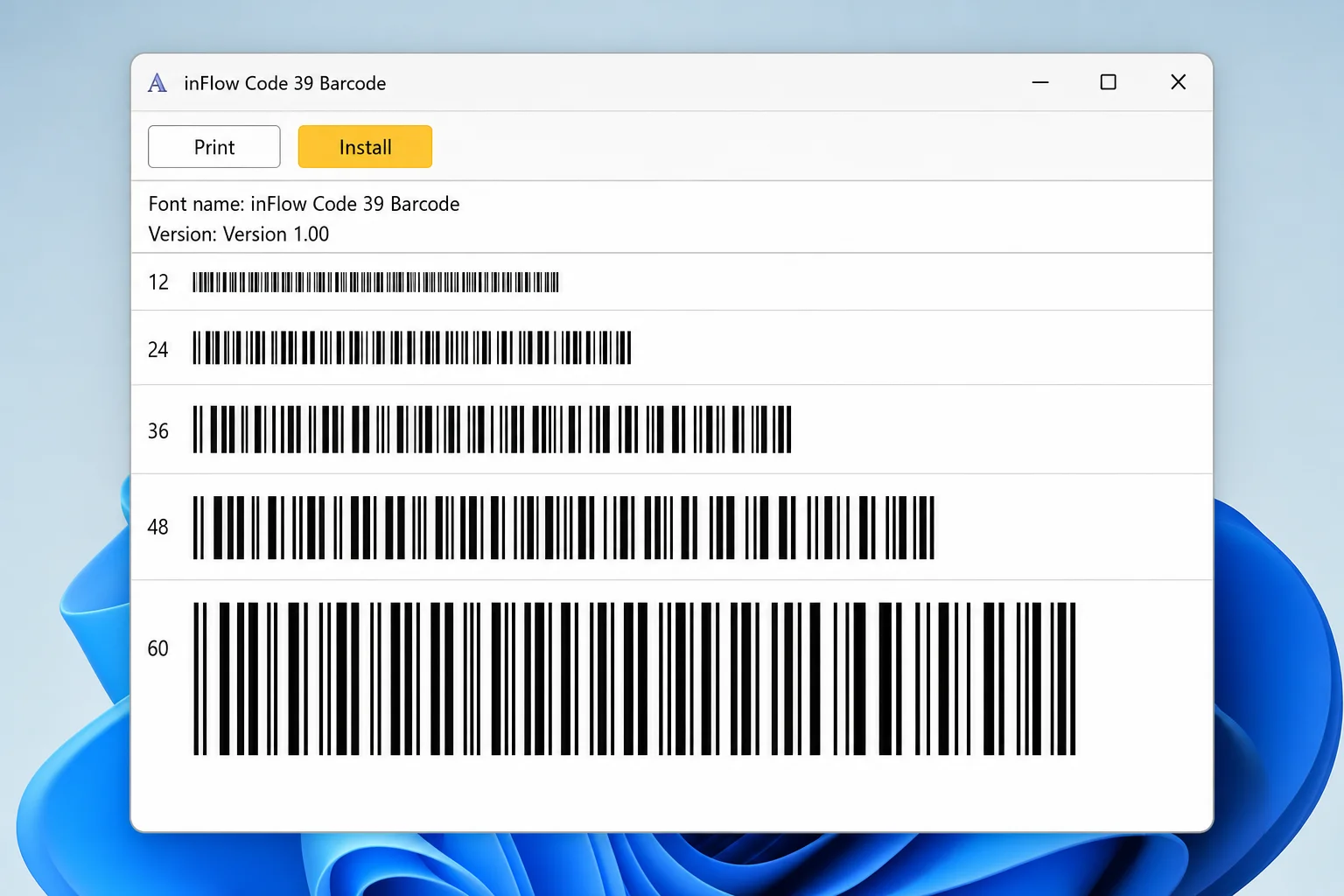The width and height of the screenshot is (1344, 896).
Task: Click the 36 point size label
Action: [158, 430]
